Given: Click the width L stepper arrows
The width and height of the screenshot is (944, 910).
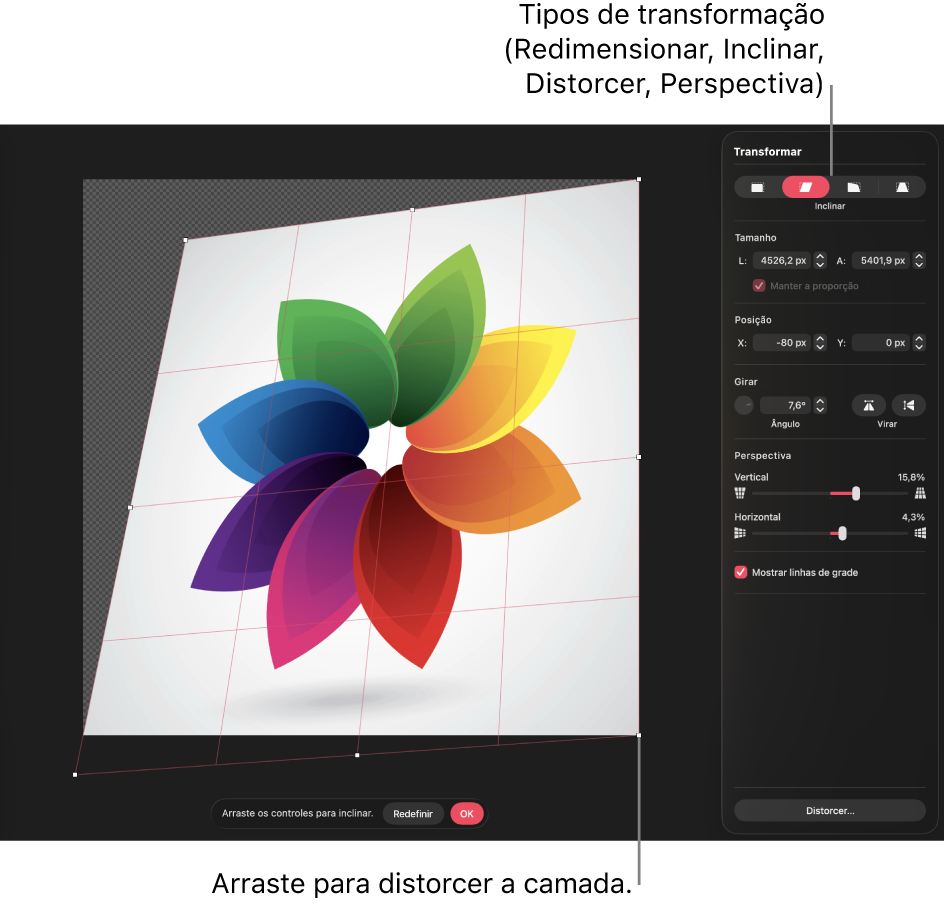Looking at the screenshot, I should [820, 261].
